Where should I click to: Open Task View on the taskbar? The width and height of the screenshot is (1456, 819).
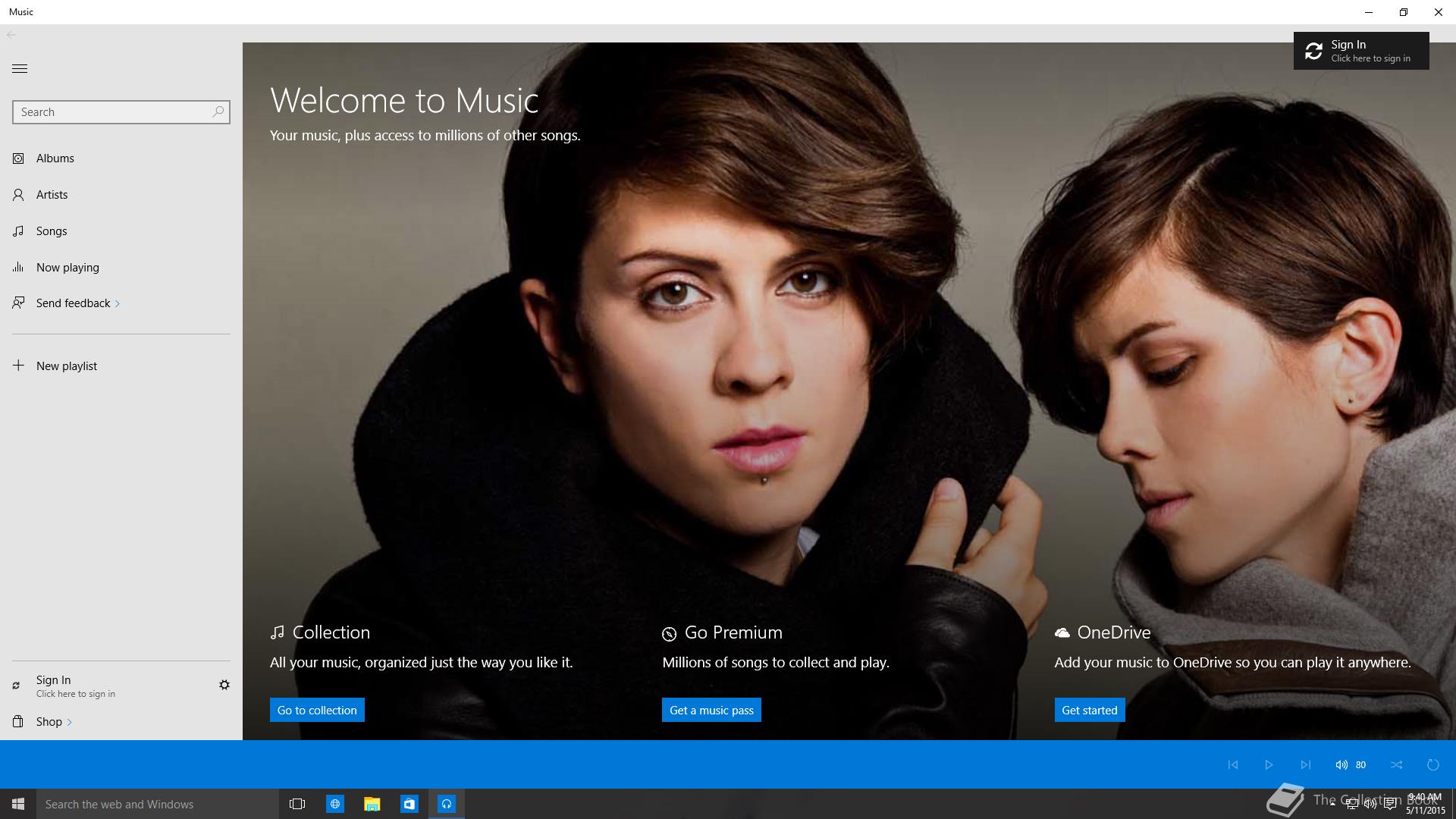(297, 804)
